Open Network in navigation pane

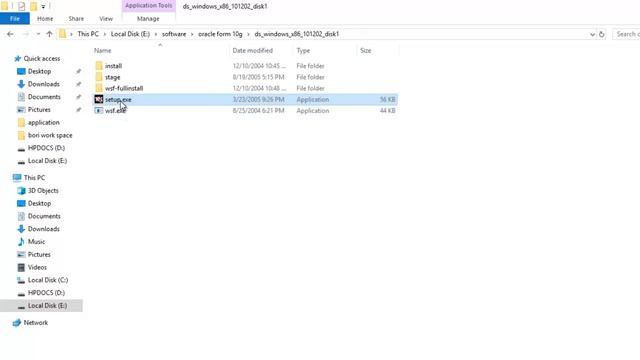pos(36,322)
